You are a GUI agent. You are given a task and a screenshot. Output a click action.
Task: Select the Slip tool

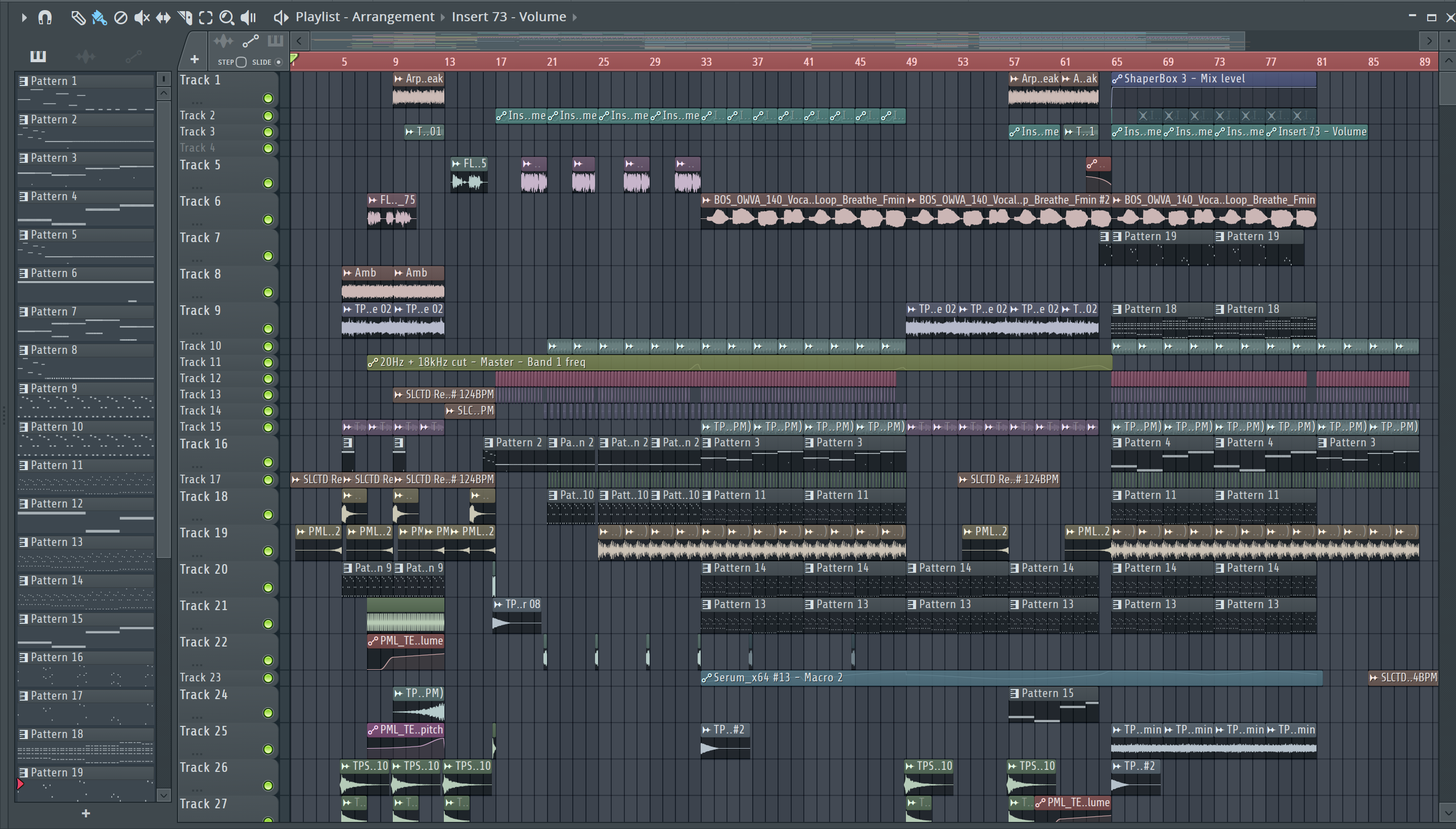pyautogui.click(x=163, y=18)
